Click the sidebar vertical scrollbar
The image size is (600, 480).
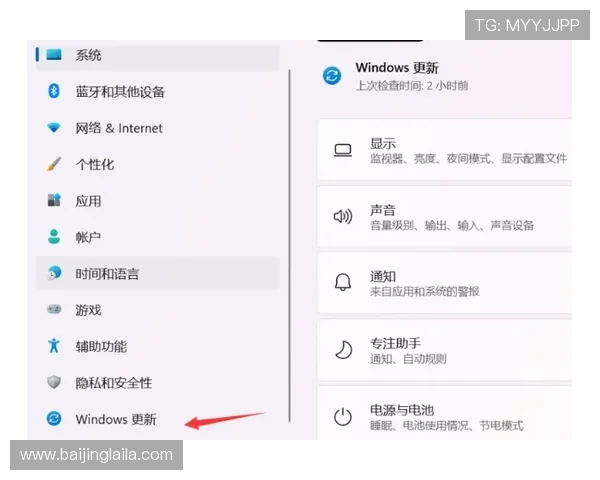290,246
